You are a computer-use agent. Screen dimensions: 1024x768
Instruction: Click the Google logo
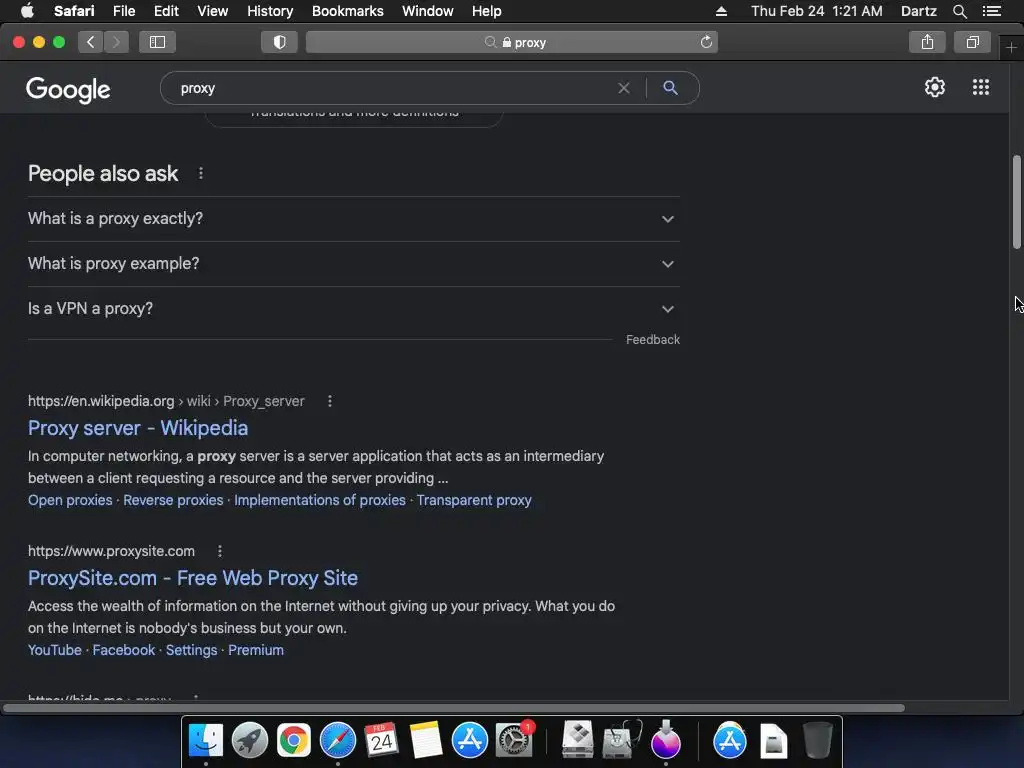69,89
